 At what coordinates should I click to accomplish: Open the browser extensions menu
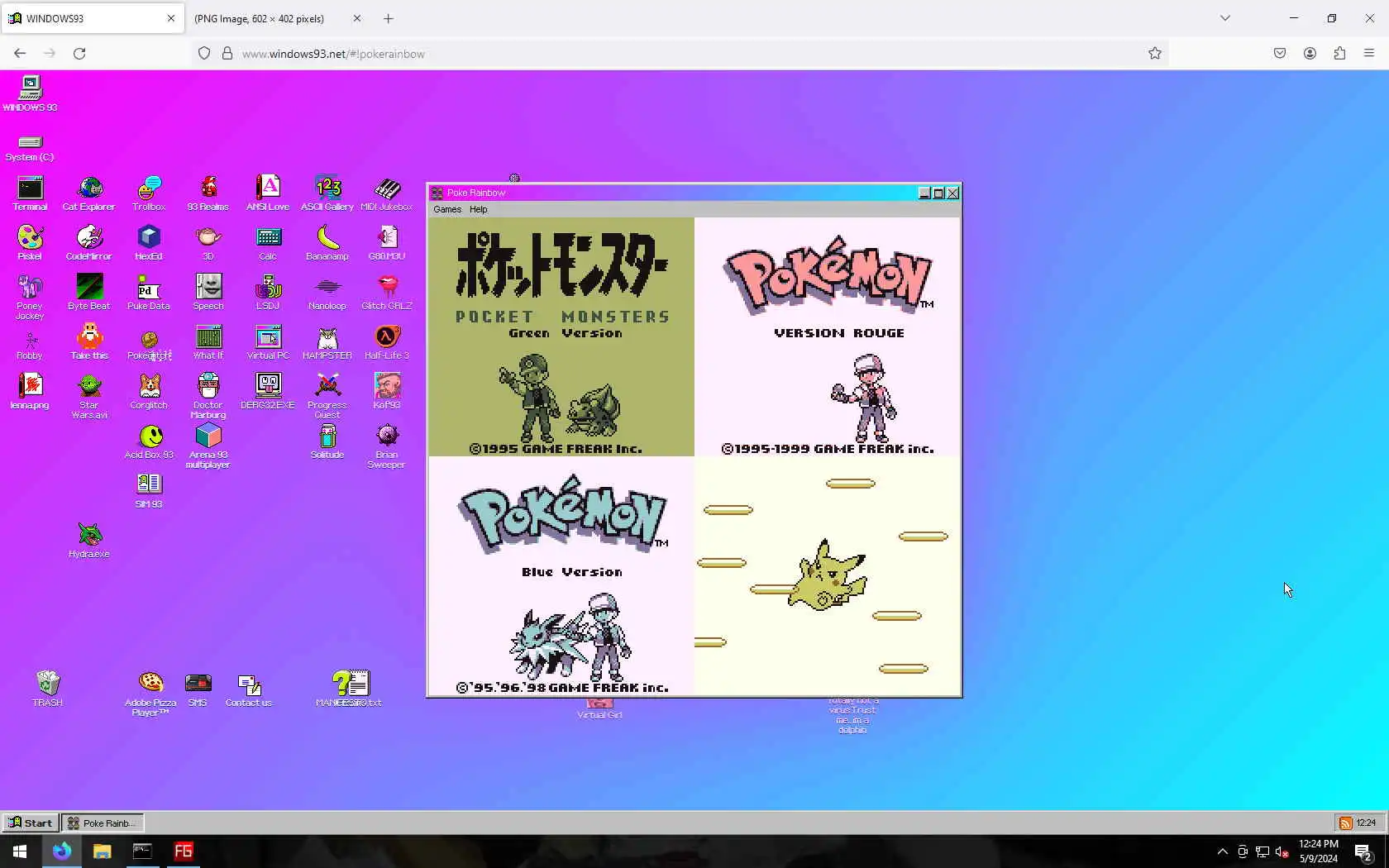pyautogui.click(x=1339, y=54)
